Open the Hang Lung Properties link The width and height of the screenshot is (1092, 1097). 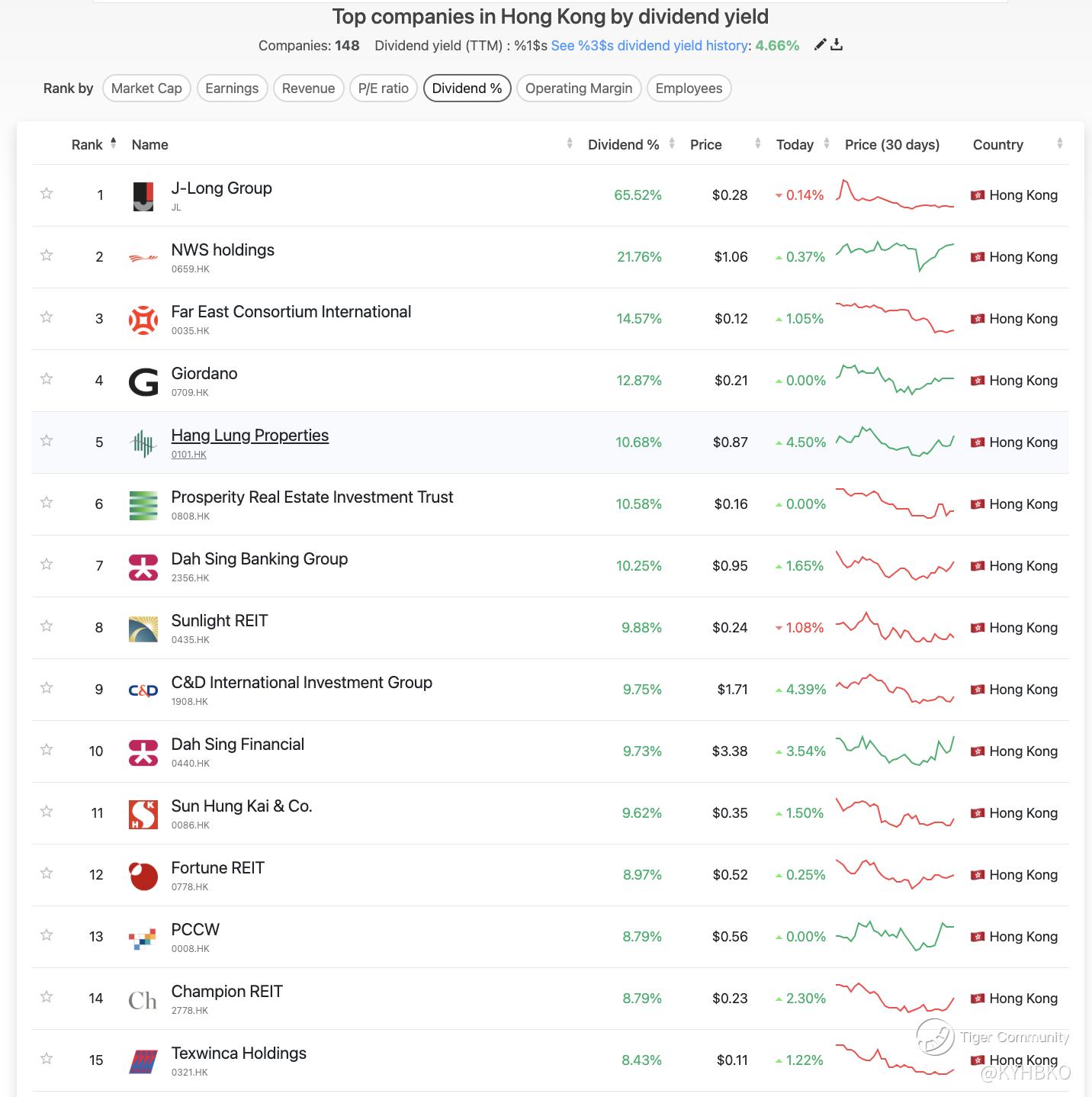tap(250, 436)
